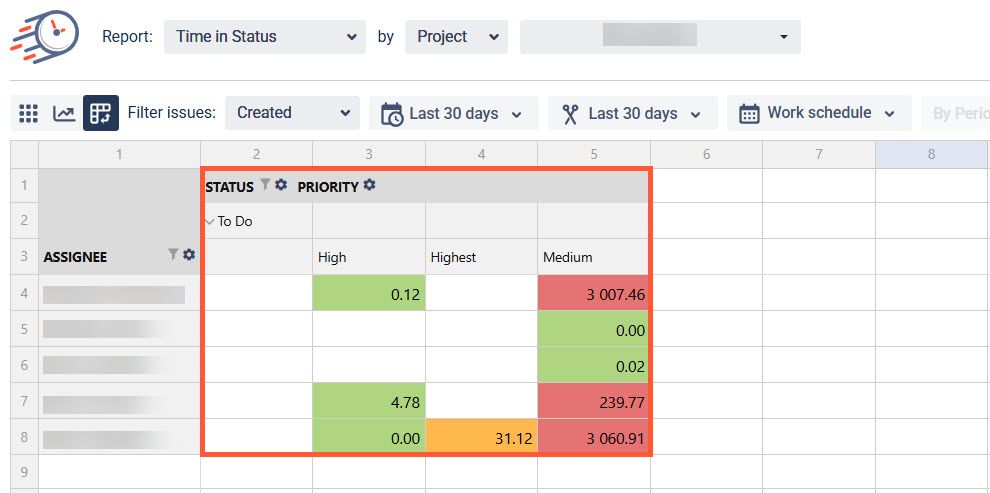
Task: Click the Medium cell 0.00 in row 5
Action: tap(593, 329)
